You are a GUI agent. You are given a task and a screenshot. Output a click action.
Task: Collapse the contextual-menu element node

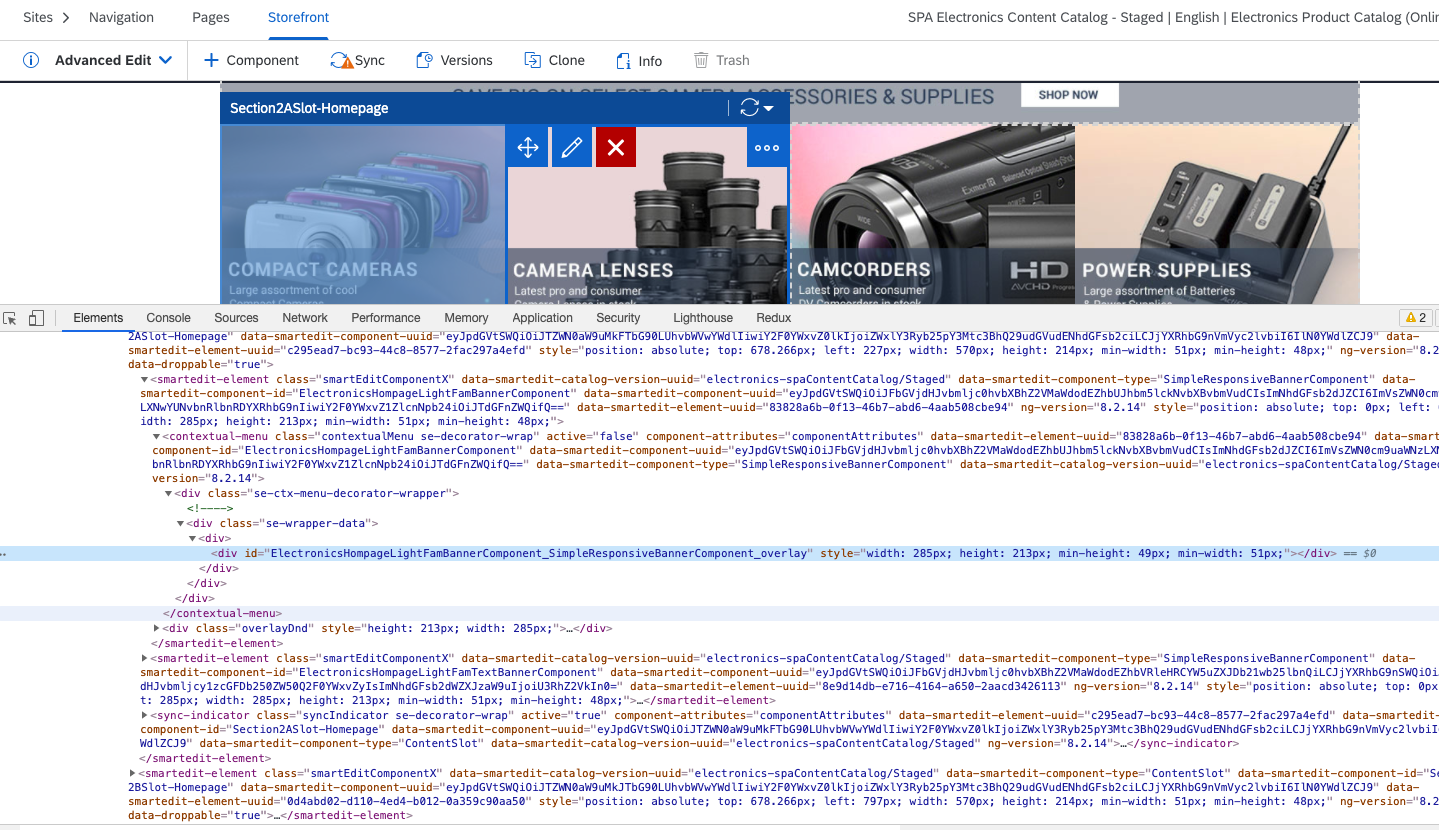click(156, 437)
